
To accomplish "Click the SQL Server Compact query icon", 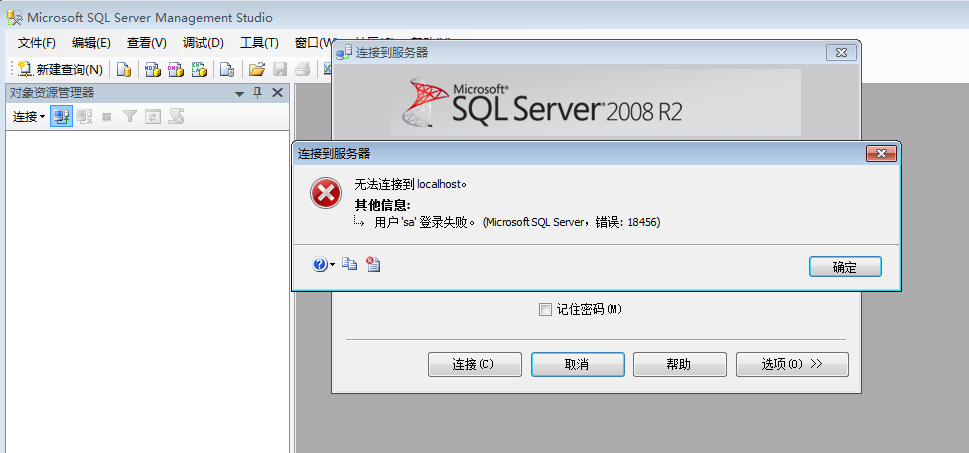I will point(227,70).
